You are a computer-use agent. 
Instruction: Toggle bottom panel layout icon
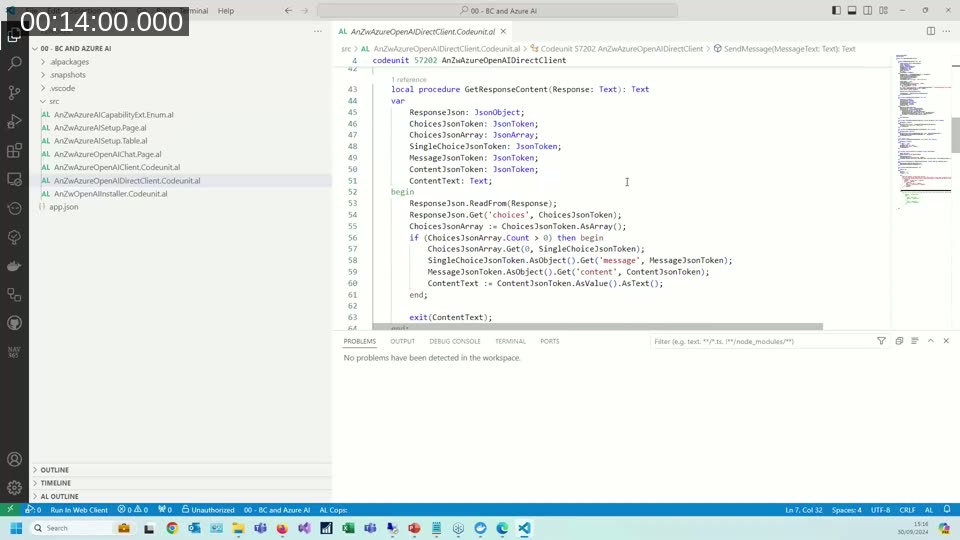click(852, 10)
